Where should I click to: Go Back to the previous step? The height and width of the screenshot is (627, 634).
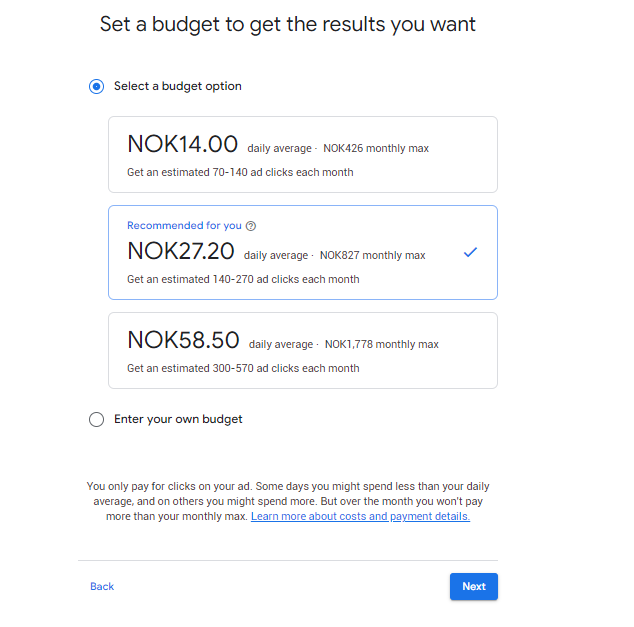pos(102,587)
